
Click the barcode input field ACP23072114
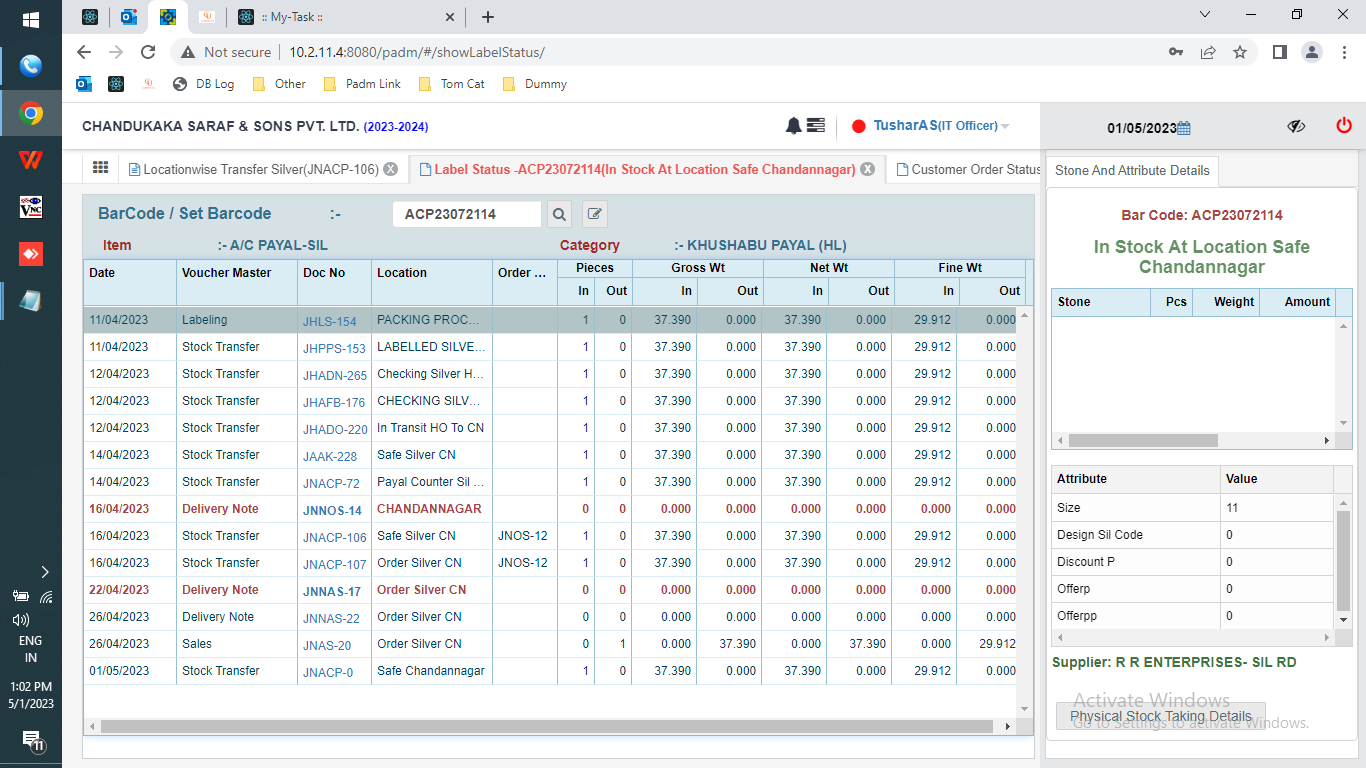(x=467, y=214)
